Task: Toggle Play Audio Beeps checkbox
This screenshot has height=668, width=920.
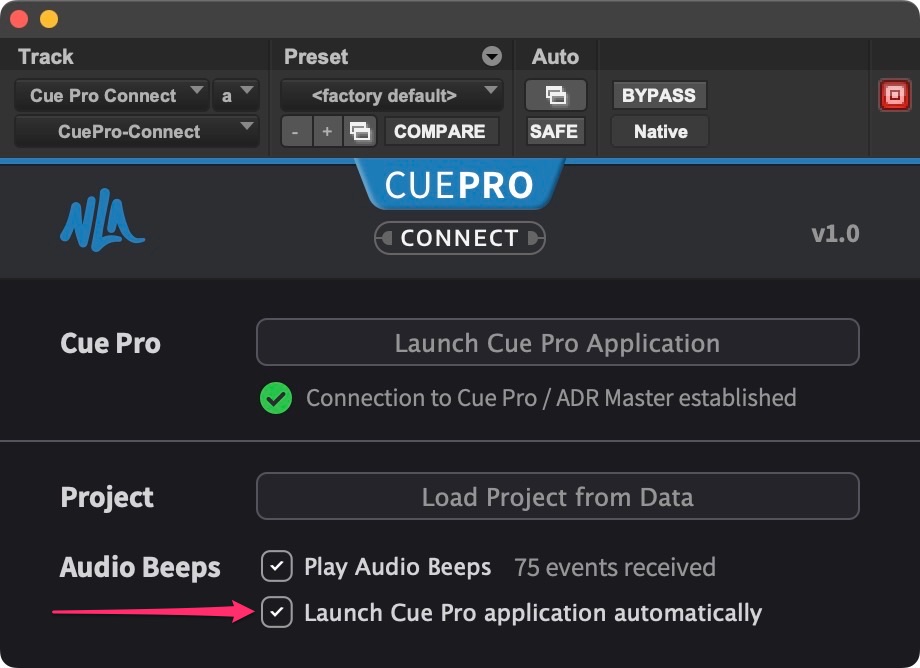Action: point(277,567)
